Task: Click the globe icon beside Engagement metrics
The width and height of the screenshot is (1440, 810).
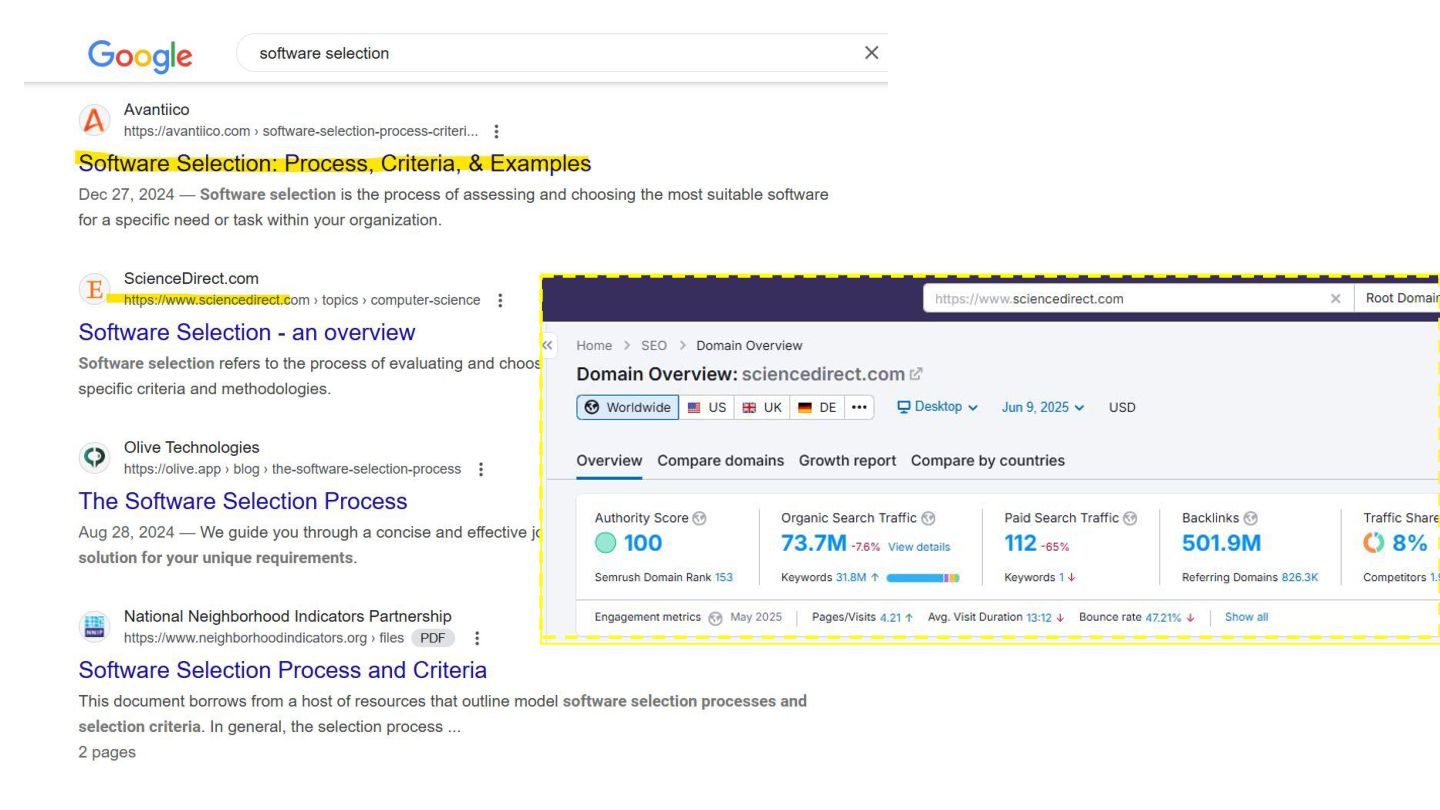Action: 715,618
